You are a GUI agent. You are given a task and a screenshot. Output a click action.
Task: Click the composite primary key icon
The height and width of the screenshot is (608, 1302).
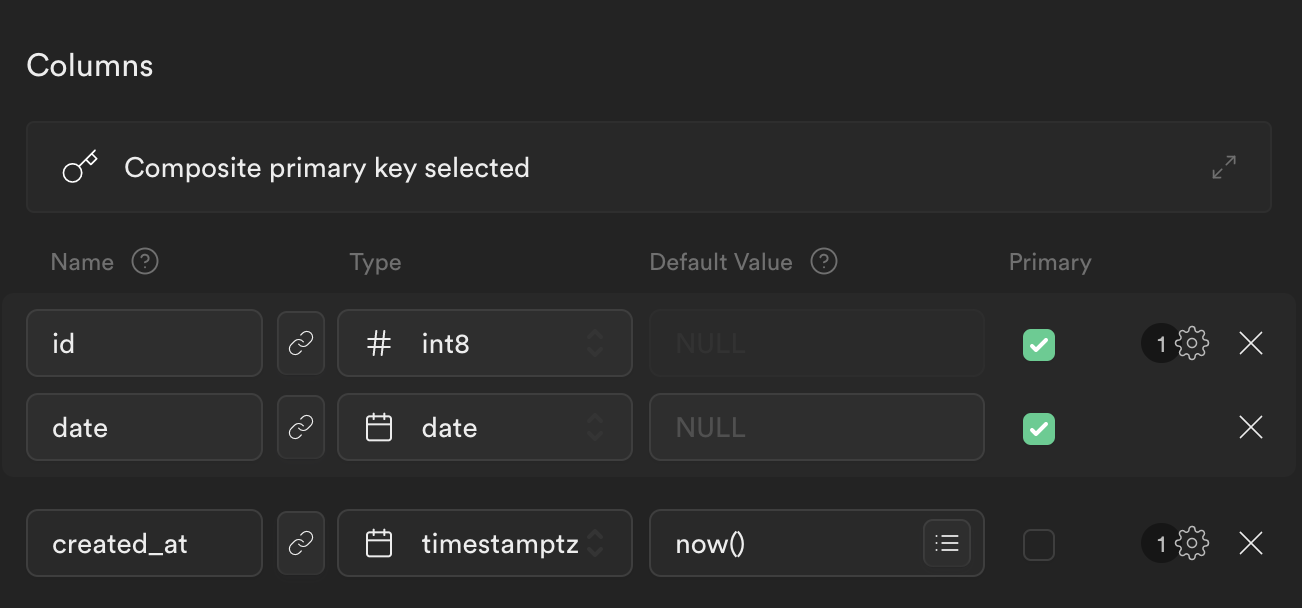[78, 166]
